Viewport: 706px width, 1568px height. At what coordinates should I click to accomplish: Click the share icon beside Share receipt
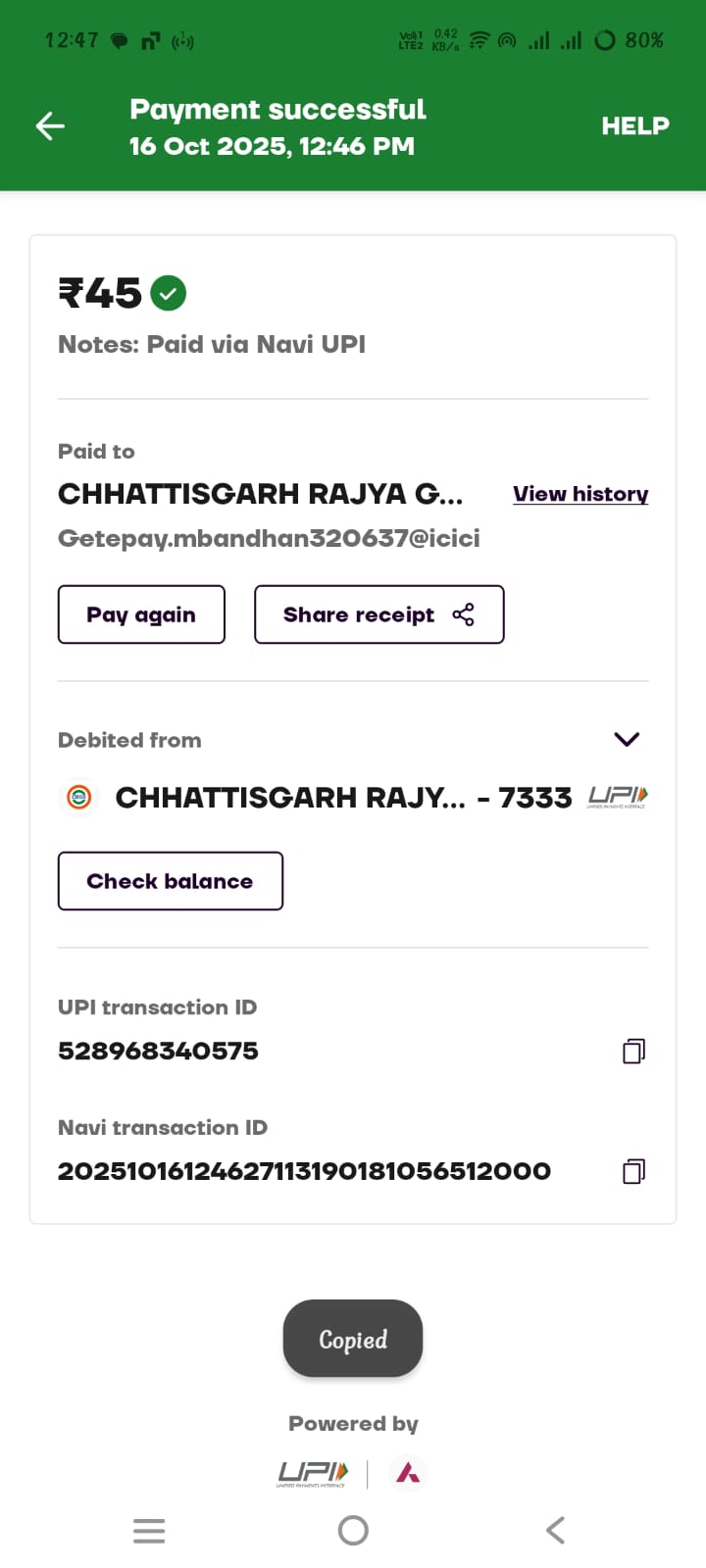pyautogui.click(x=464, y=614)
